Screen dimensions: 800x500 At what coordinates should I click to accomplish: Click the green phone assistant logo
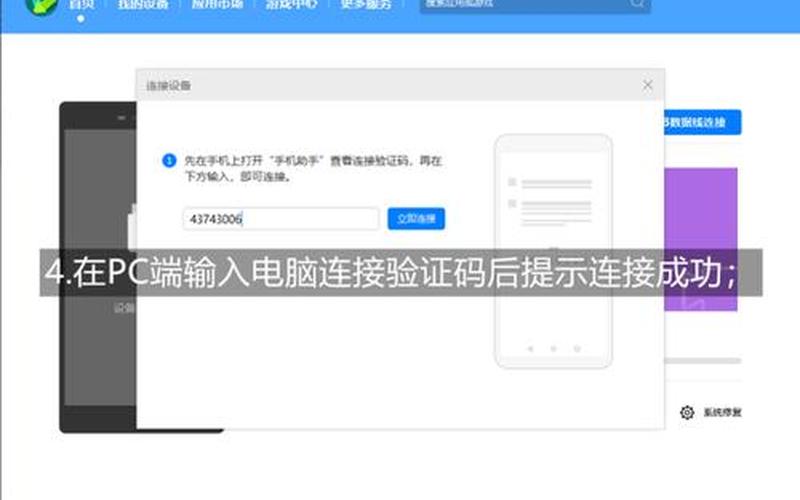[x=42, y=6]
